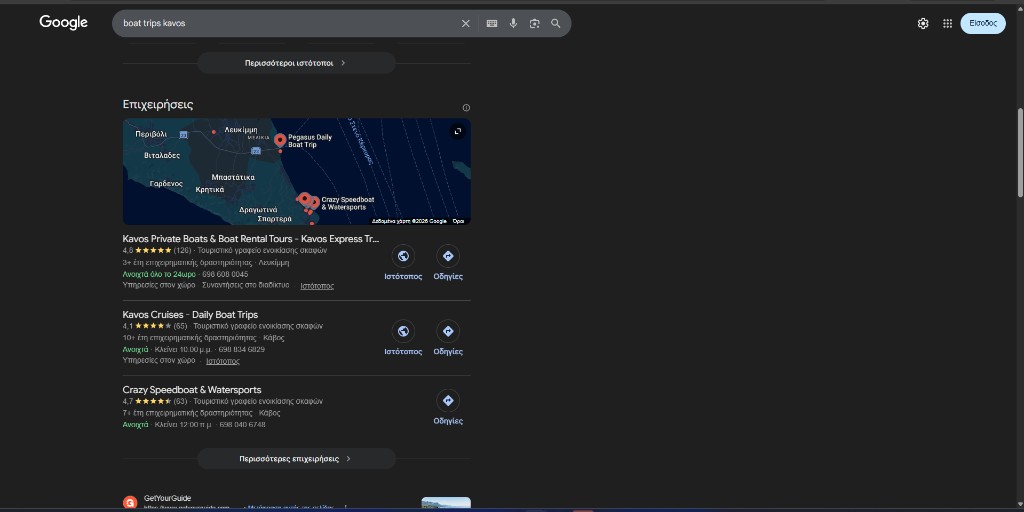The height and width of the screenshot is (512, 1024).
Task: Open search by image camera icon
Action: (x=534, y=24)
